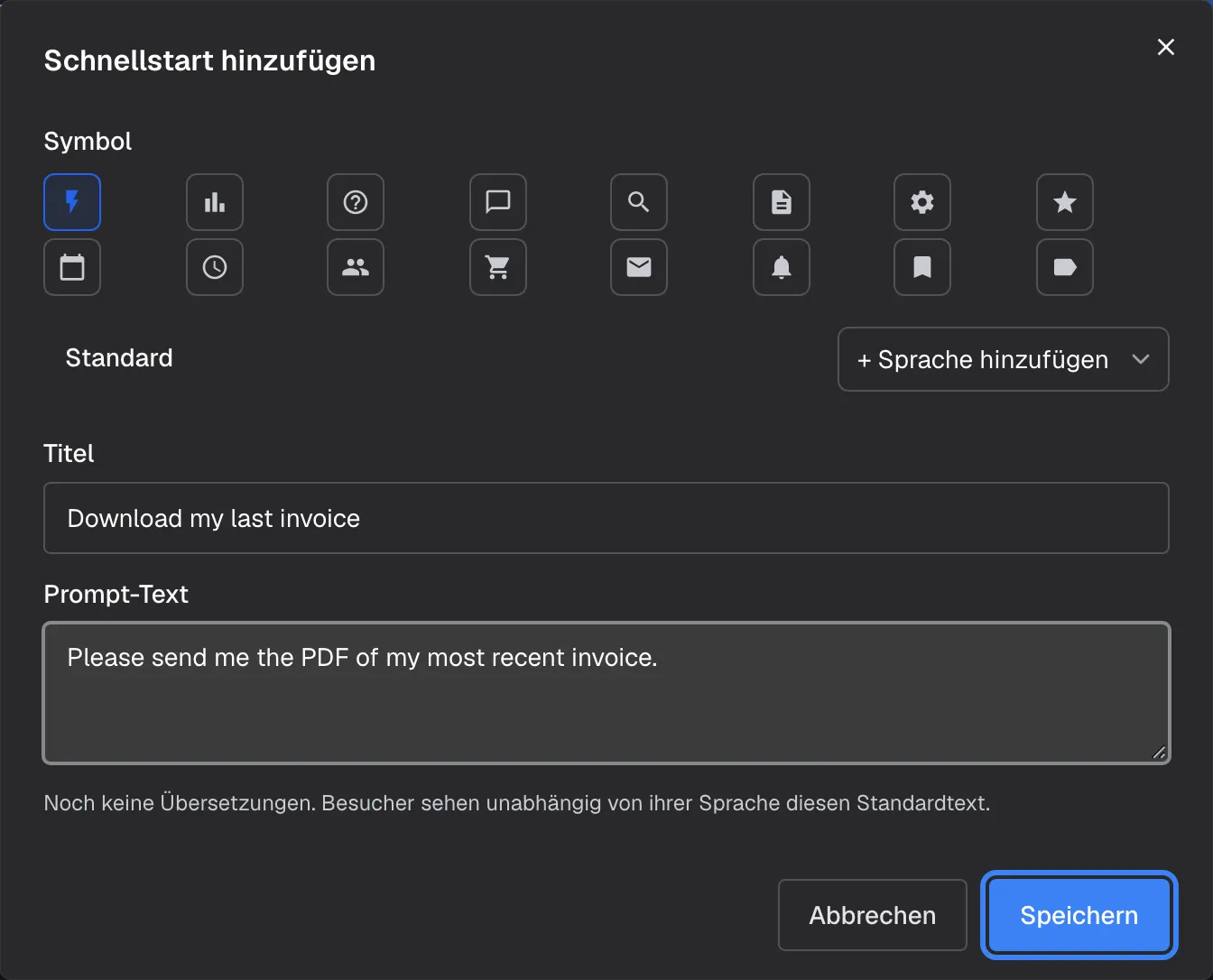Choose the bar chart symbol
Viewport: 1213px width, 980px height.
(215, 202)
